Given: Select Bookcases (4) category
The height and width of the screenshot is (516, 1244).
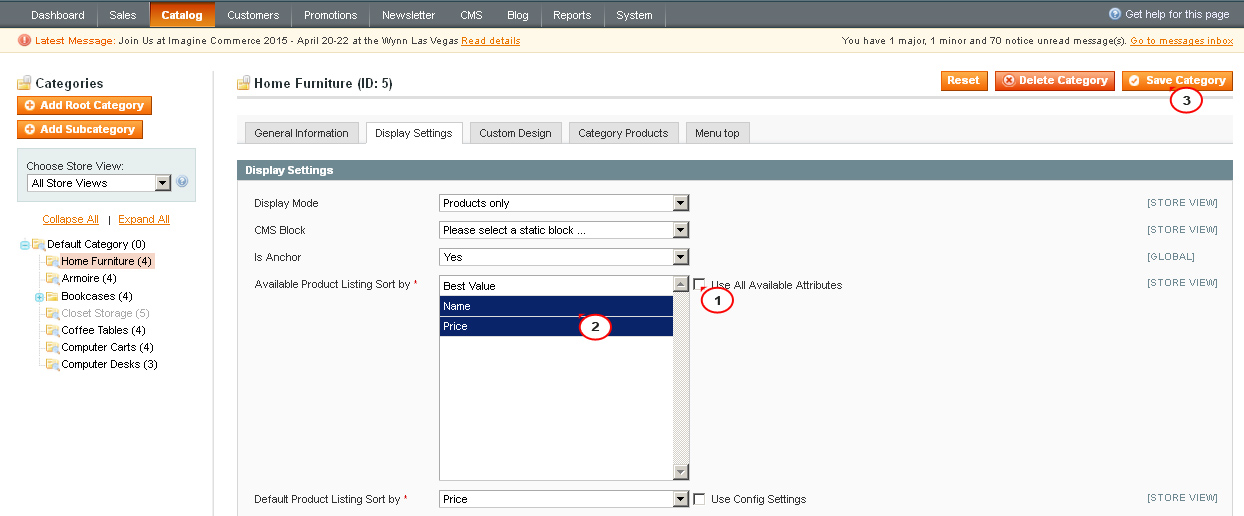Looking at the screenshot, I should click(97, 296).
